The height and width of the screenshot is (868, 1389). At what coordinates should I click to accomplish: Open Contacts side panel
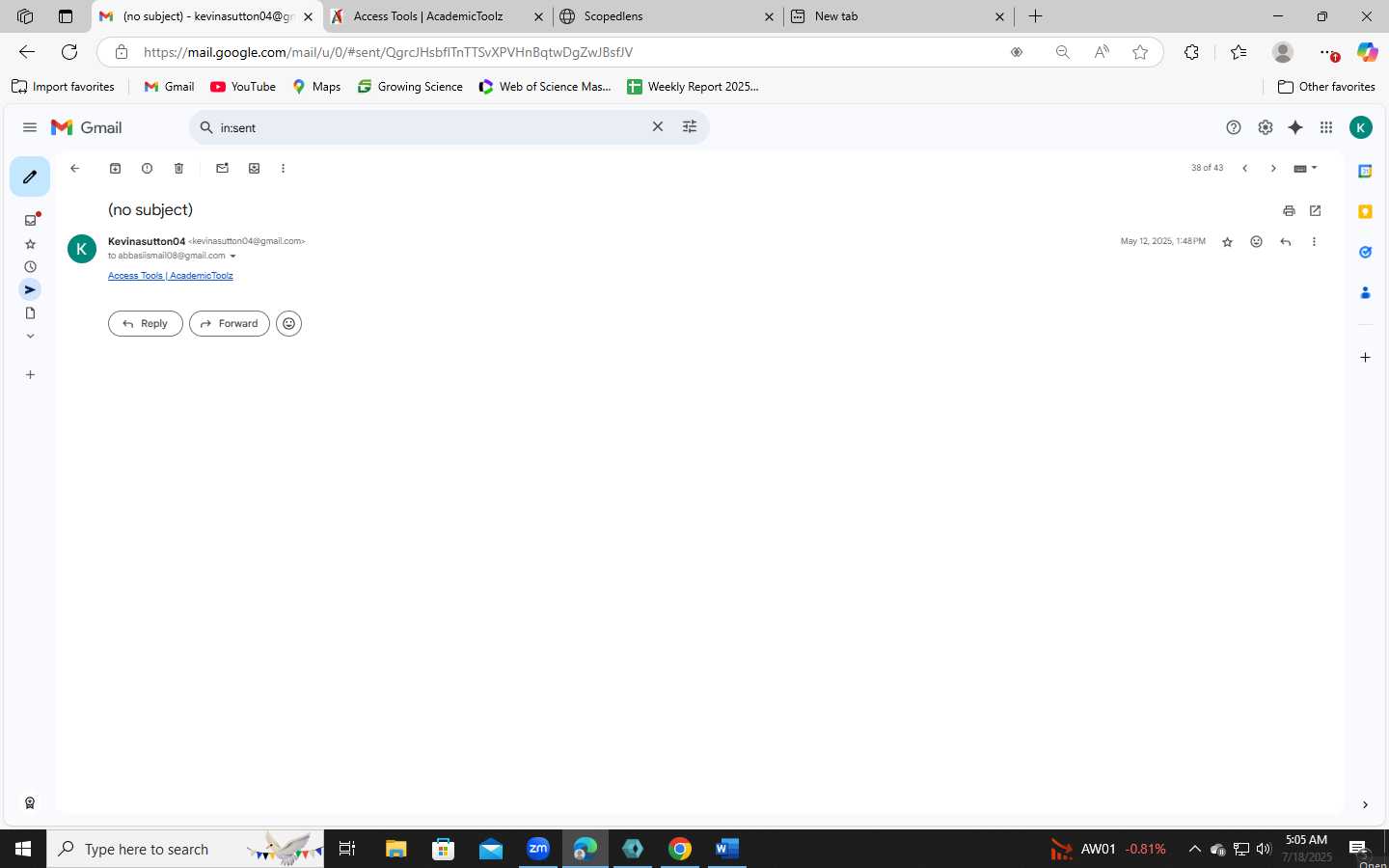coord(1365,292)
